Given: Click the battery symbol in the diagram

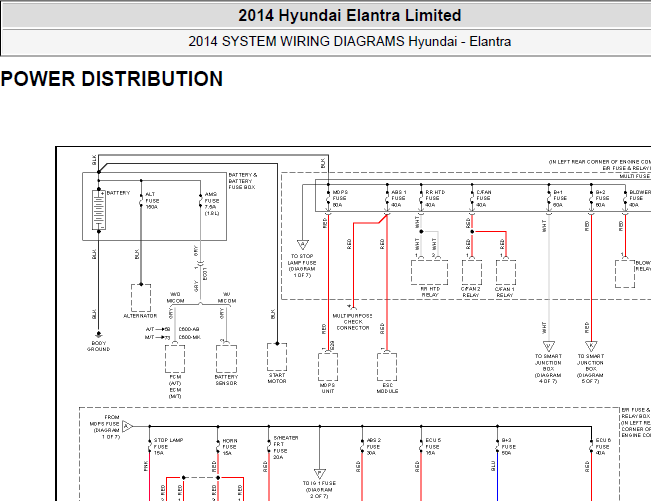Looking at the screenshot, I should click(x=99, y=210).
